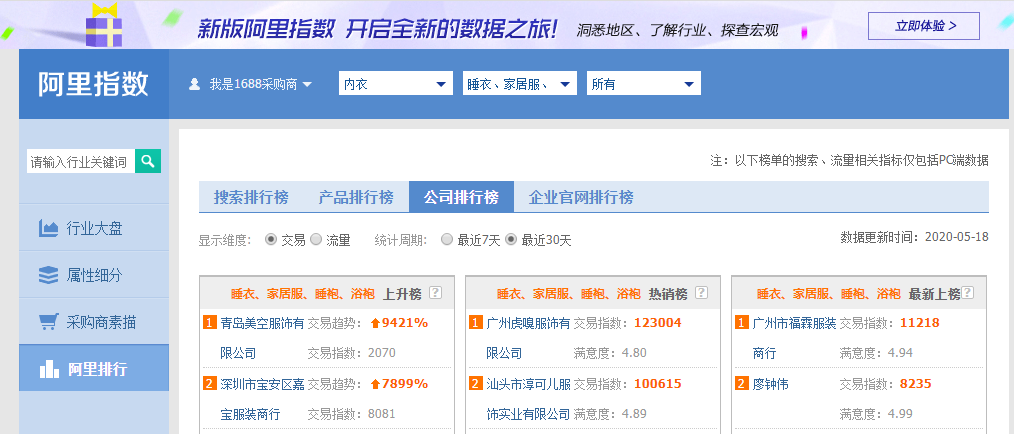Open the 企业官网排行榜 tab
This screenshot has height=434, width=1014.
pyautogui.click(x=581, y=197)
